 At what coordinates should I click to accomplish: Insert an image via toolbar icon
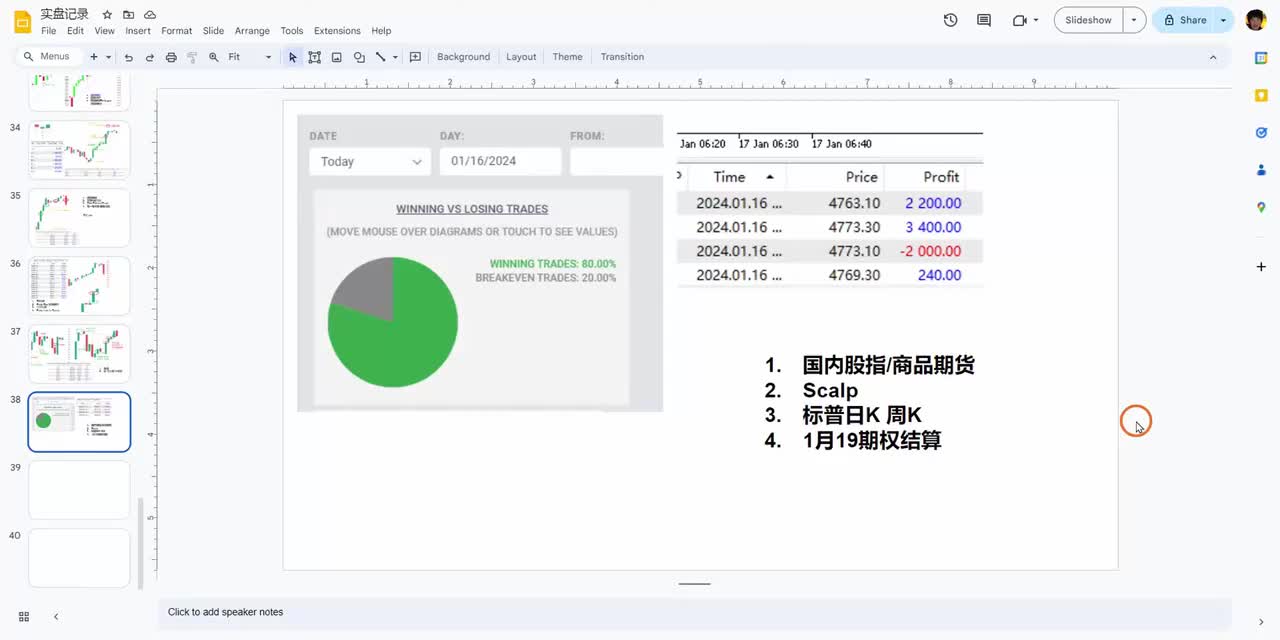pyautogui.click(x=336, y=57)
